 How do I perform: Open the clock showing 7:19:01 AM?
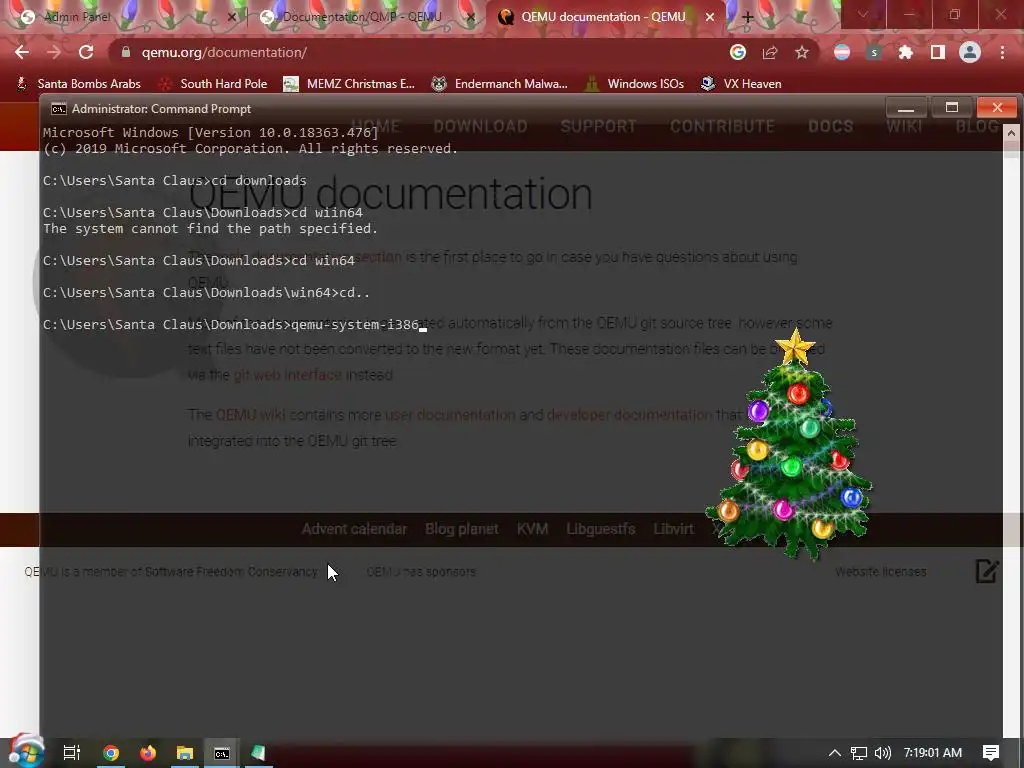[x=933, y=753]
